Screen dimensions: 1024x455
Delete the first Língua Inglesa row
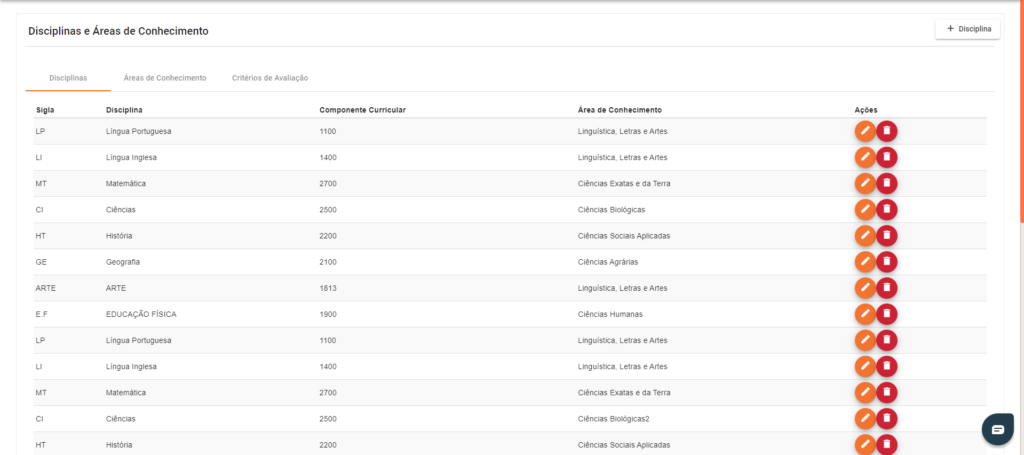[x=887, y=157]
